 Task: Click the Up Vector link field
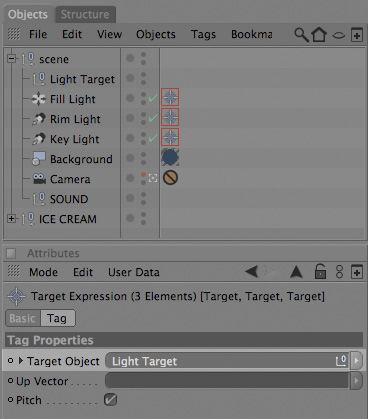(227, 381)
